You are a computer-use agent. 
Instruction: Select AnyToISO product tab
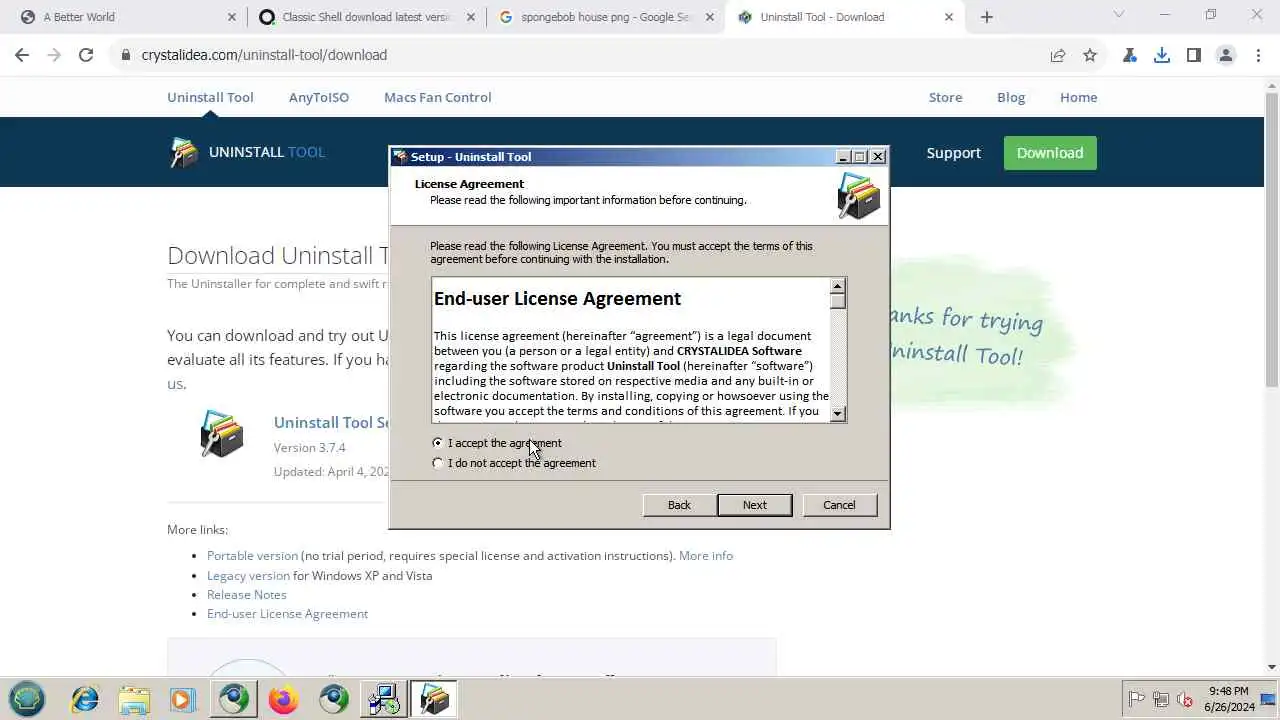[x=319, y=97]
